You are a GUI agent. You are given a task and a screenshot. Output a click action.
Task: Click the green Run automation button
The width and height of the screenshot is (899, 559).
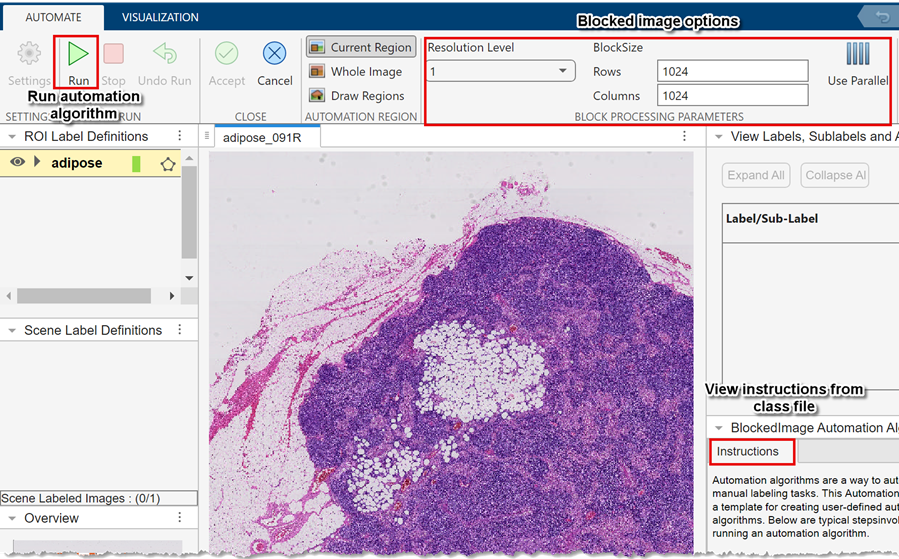(x=78, y=55)
